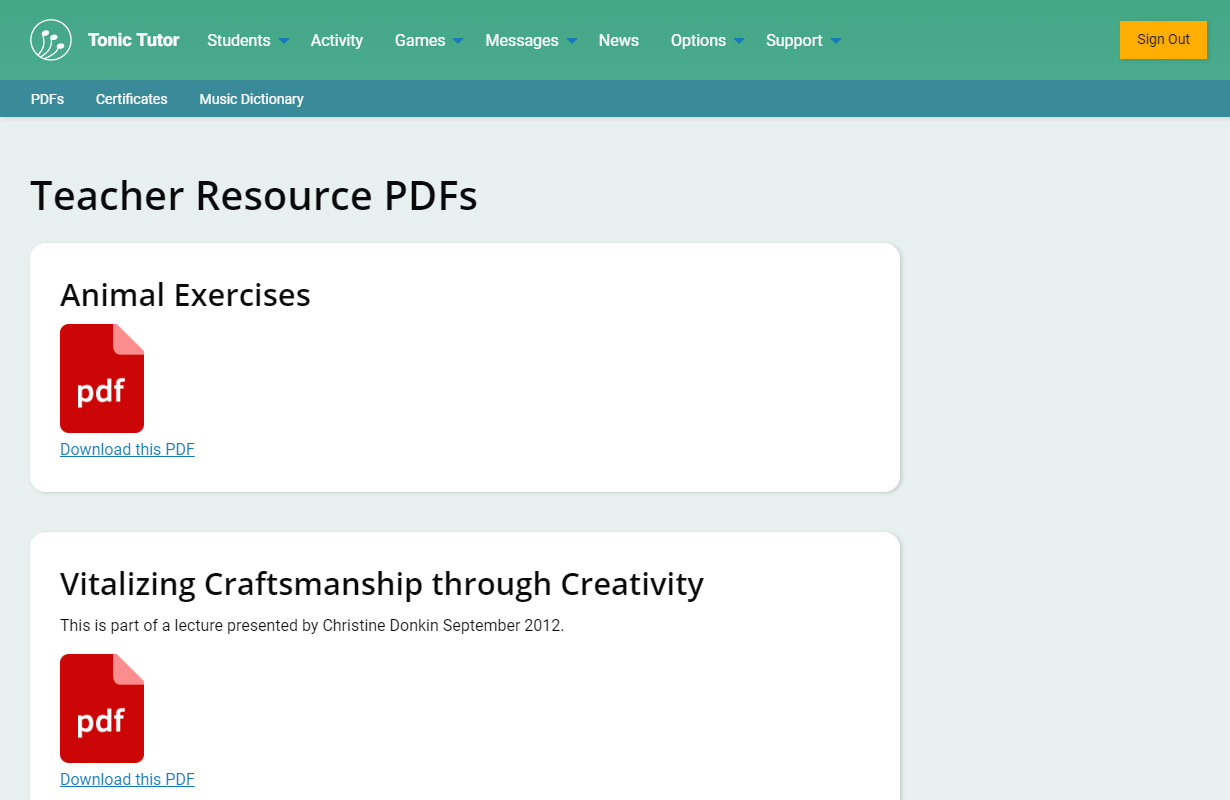Viewport: 1230px width, 800px height.
Task: Select the Messages menu label
Action: [x=521, y=40]
